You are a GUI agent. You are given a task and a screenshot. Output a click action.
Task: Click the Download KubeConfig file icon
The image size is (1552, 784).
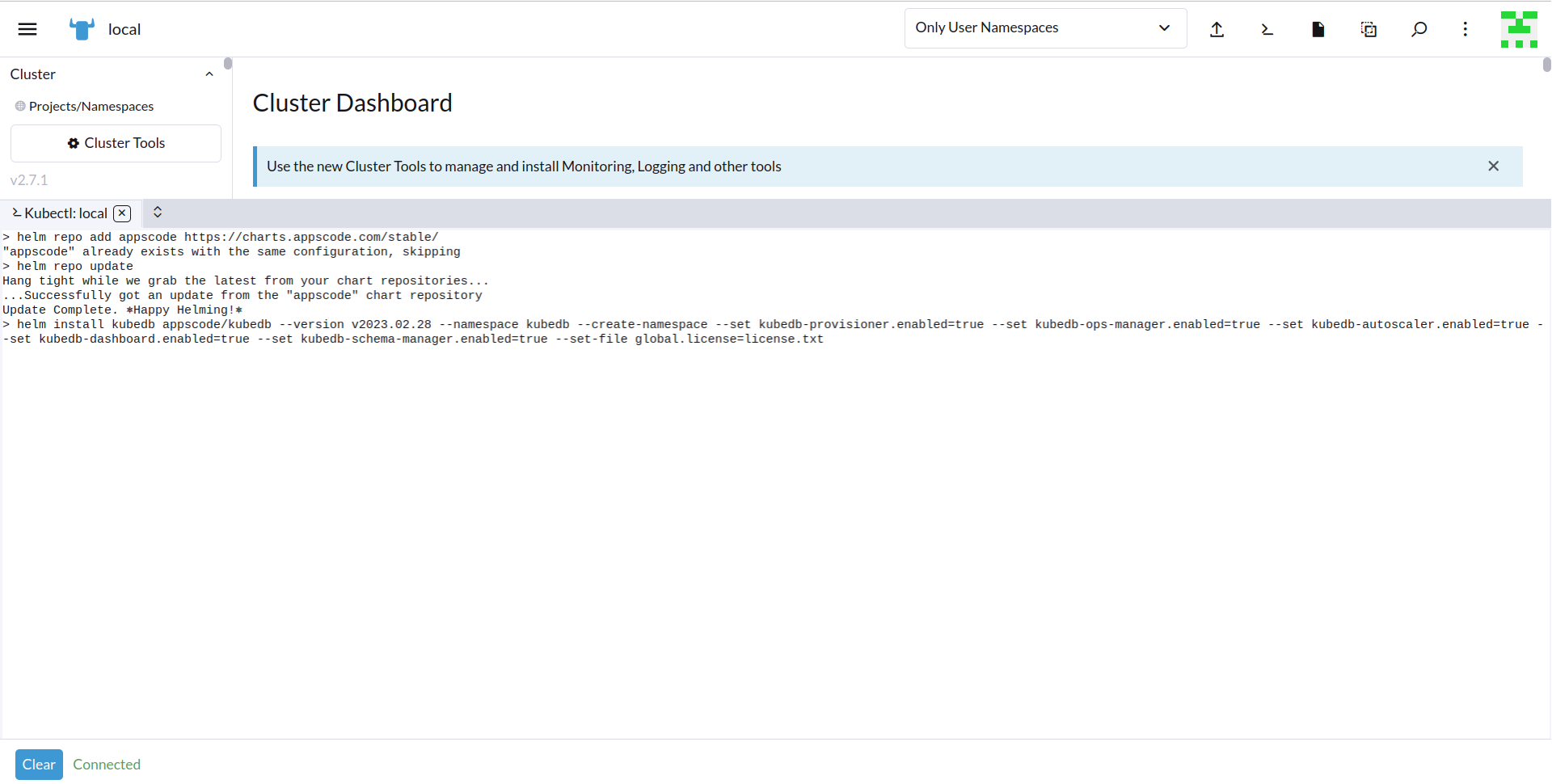click(1318, 29)
